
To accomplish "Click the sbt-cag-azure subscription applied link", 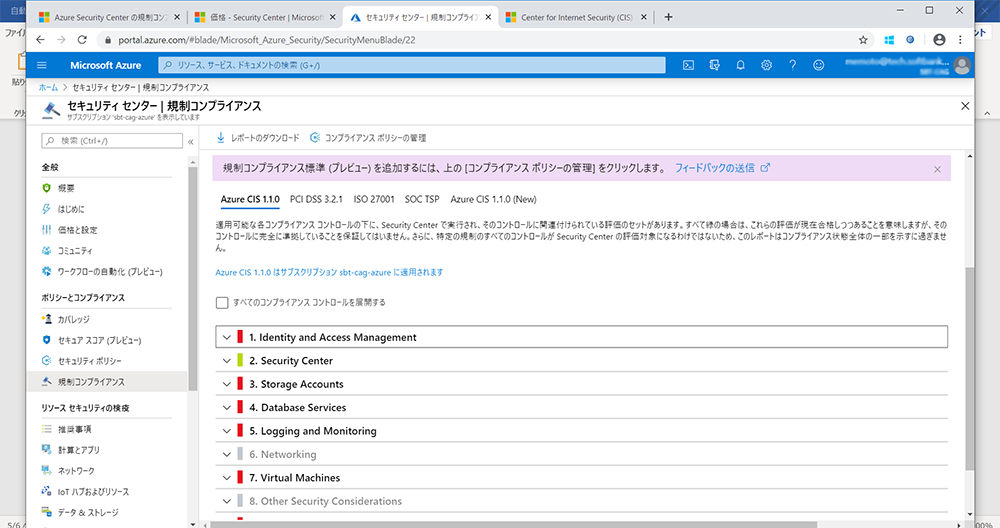I will [x=329, y=272].
